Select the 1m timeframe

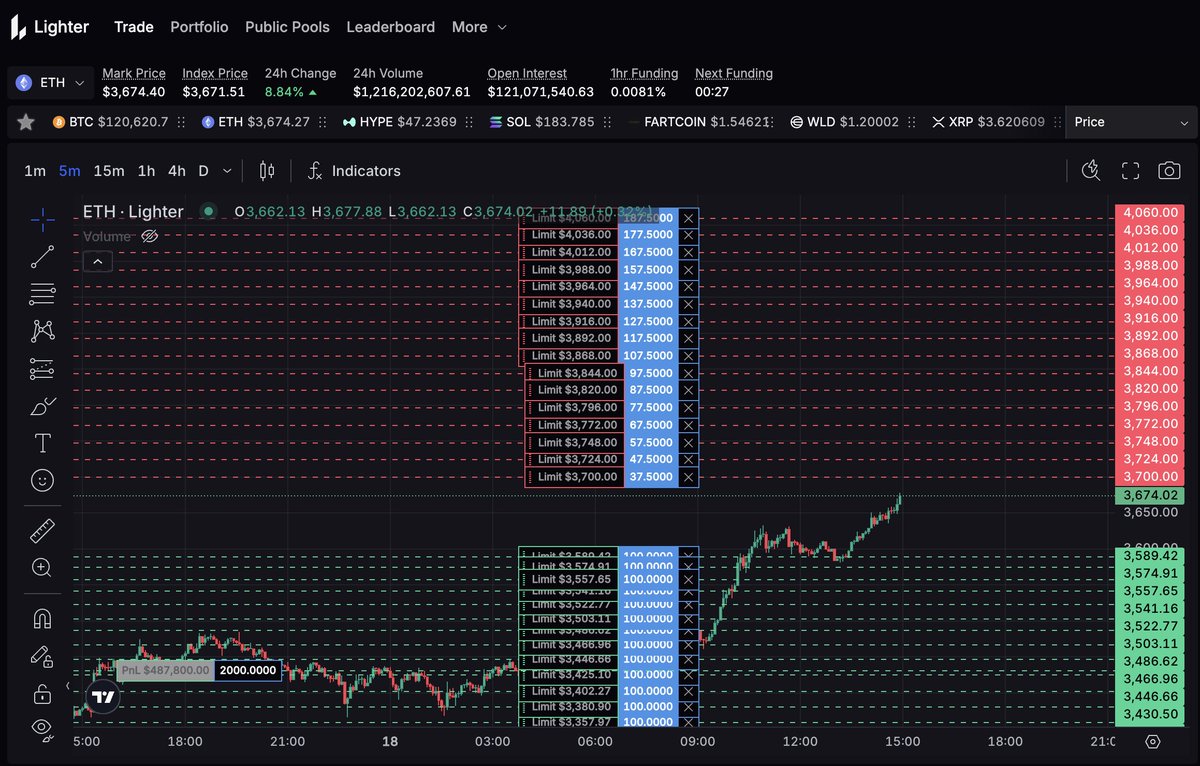pos(35,171)
